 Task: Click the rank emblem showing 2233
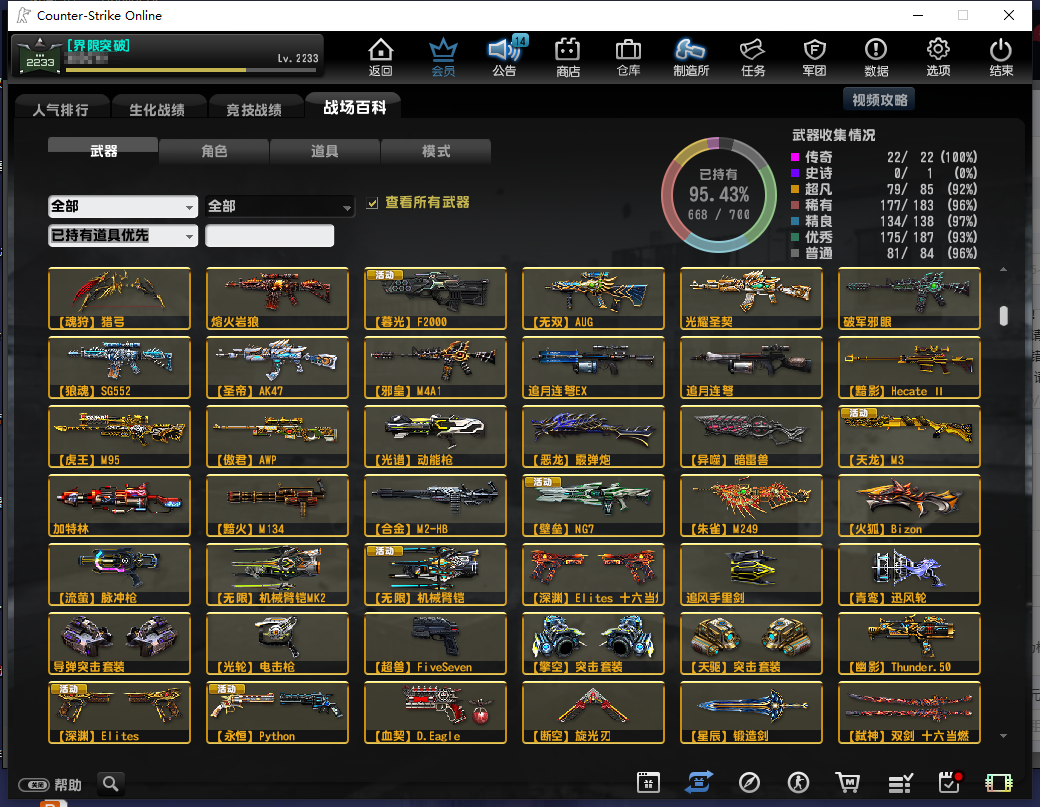click(40, 56)
